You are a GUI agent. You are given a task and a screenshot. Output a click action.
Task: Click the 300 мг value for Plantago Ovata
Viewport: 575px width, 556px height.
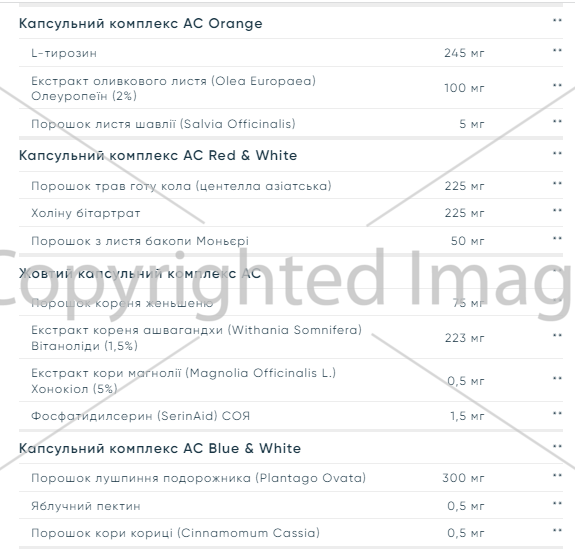[x=463, y=478]
